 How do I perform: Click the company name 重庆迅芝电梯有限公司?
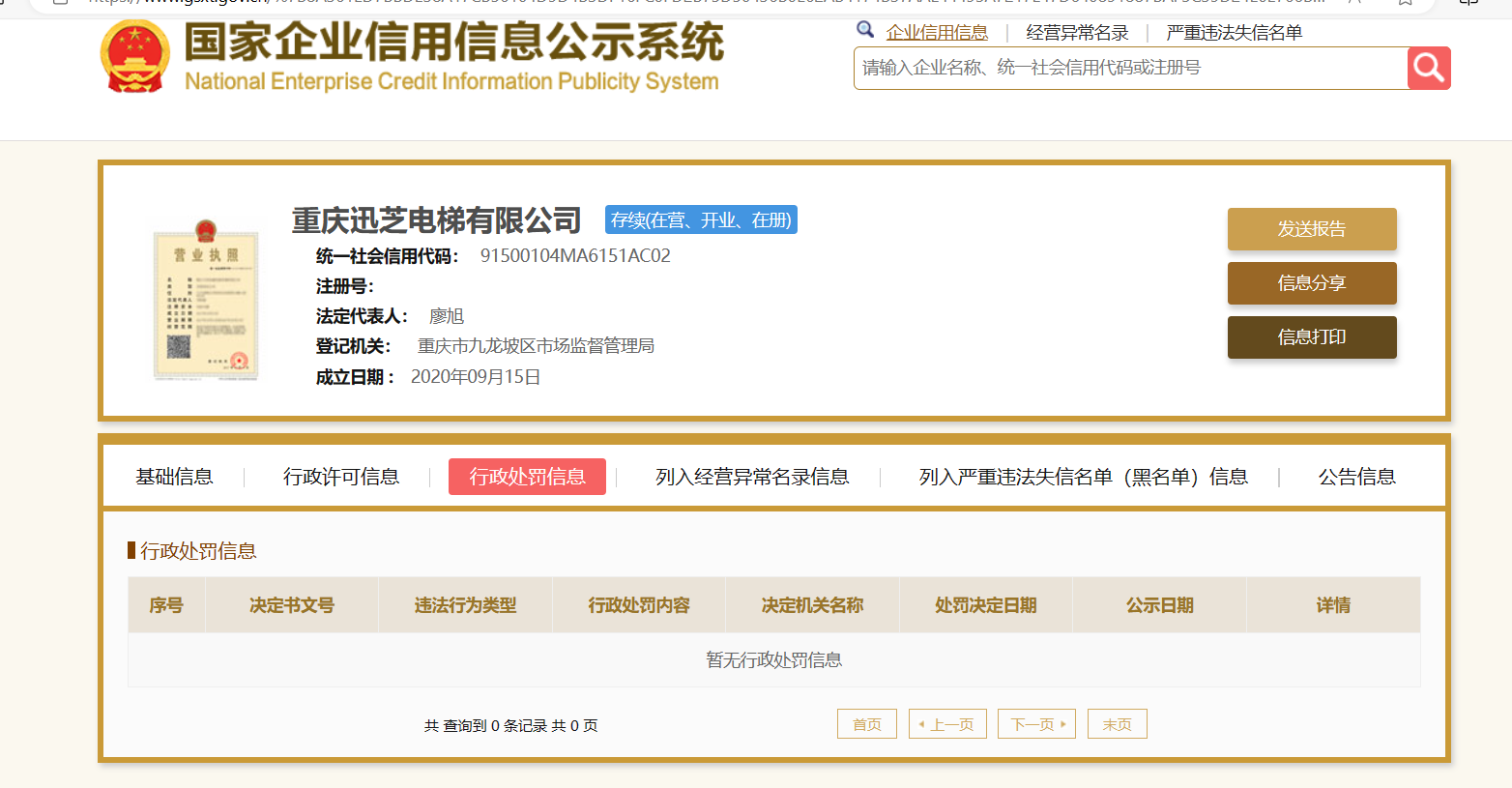point(436,220)
